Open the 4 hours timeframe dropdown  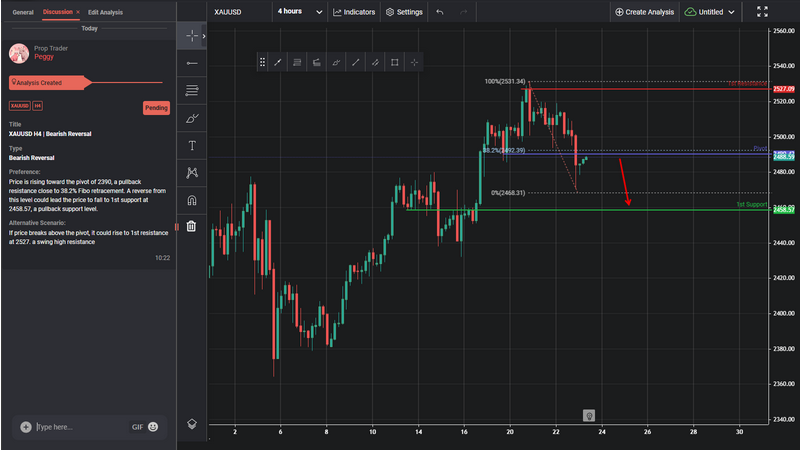(299, 12)
